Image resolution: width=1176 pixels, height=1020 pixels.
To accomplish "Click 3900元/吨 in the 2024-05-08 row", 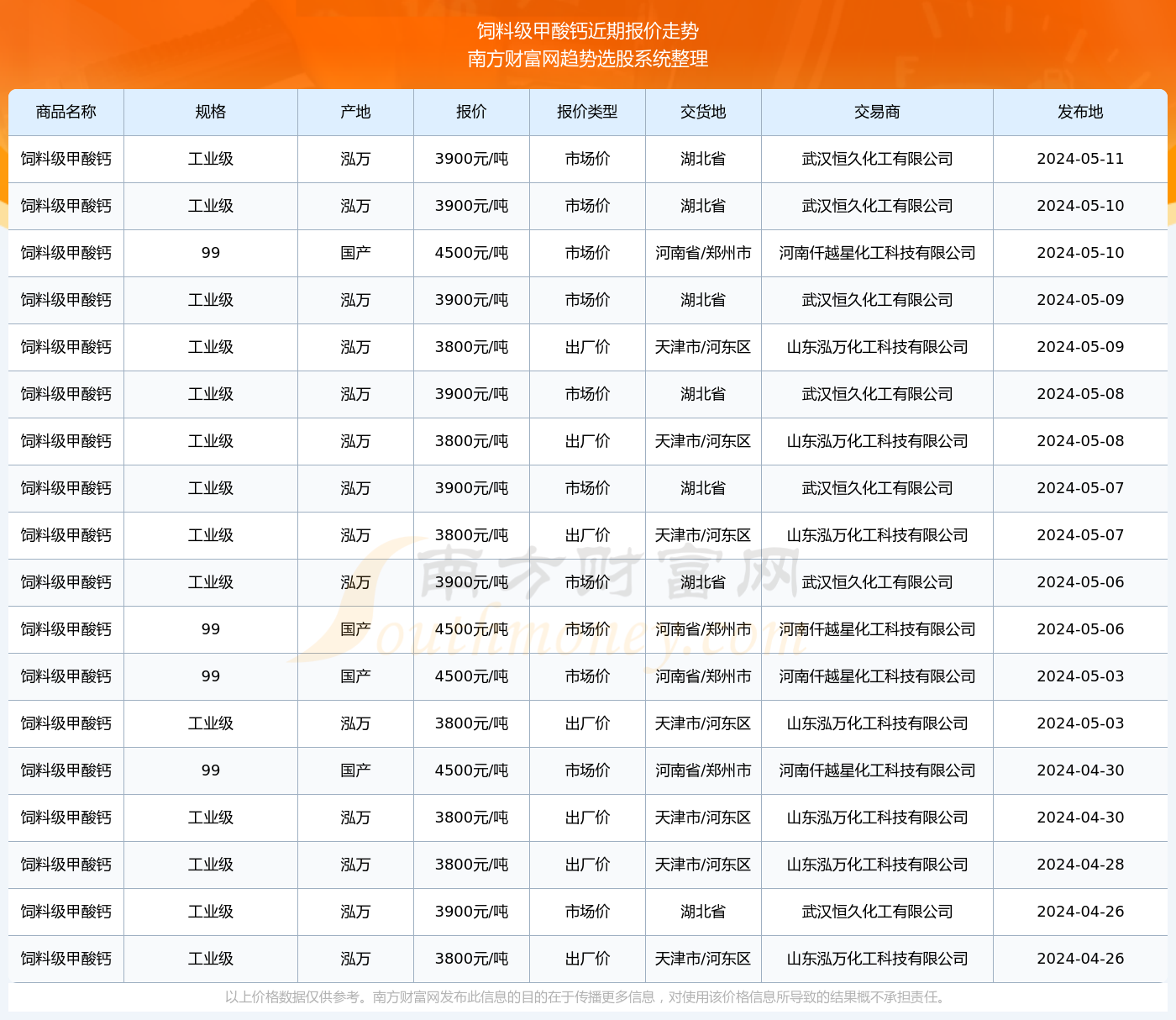I will click(x=471, y=394).
